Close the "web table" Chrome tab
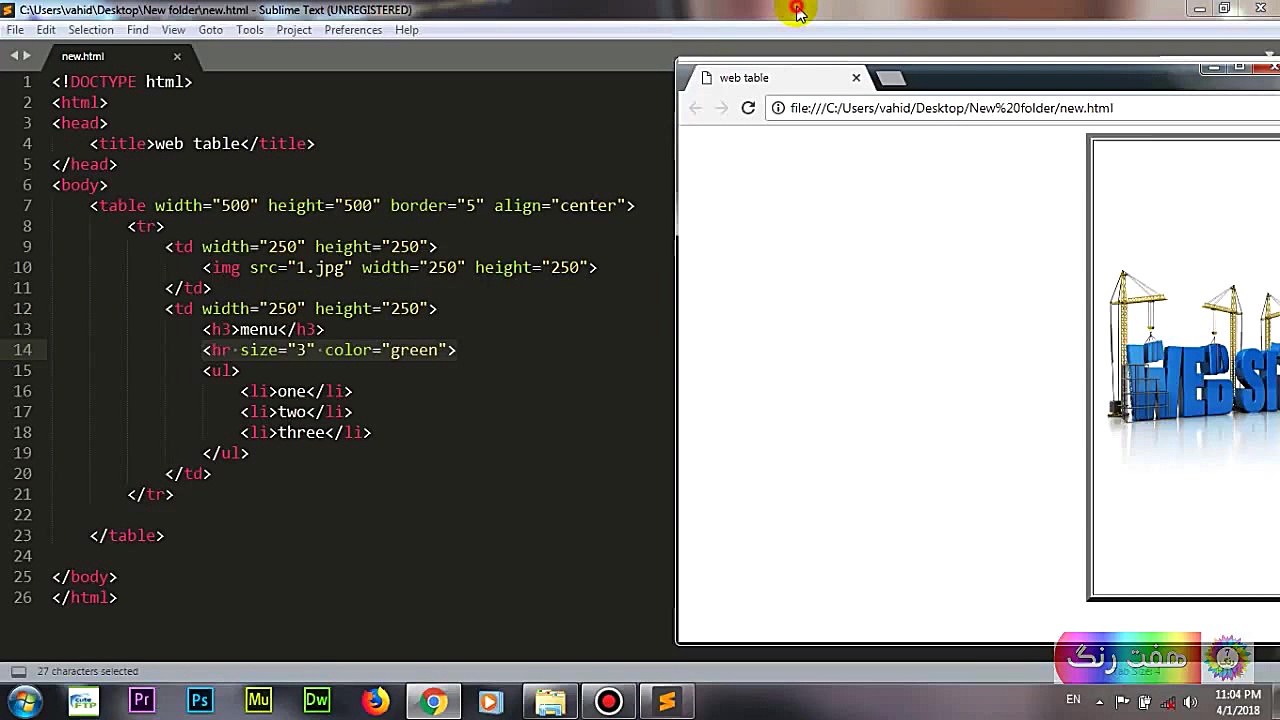Screen dimensions: 1280x720 [856, 78]
